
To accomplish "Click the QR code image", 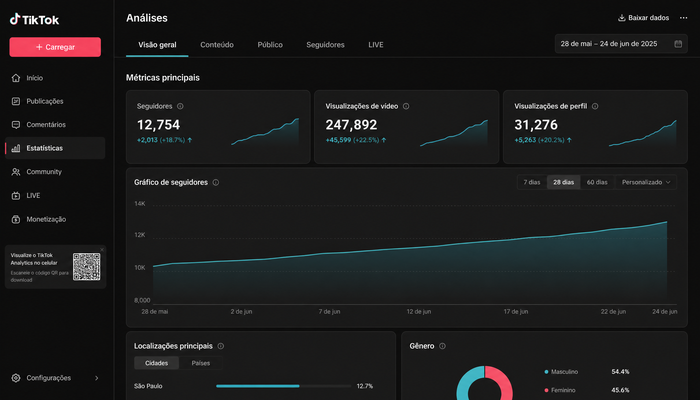I will tap(87, 267).
